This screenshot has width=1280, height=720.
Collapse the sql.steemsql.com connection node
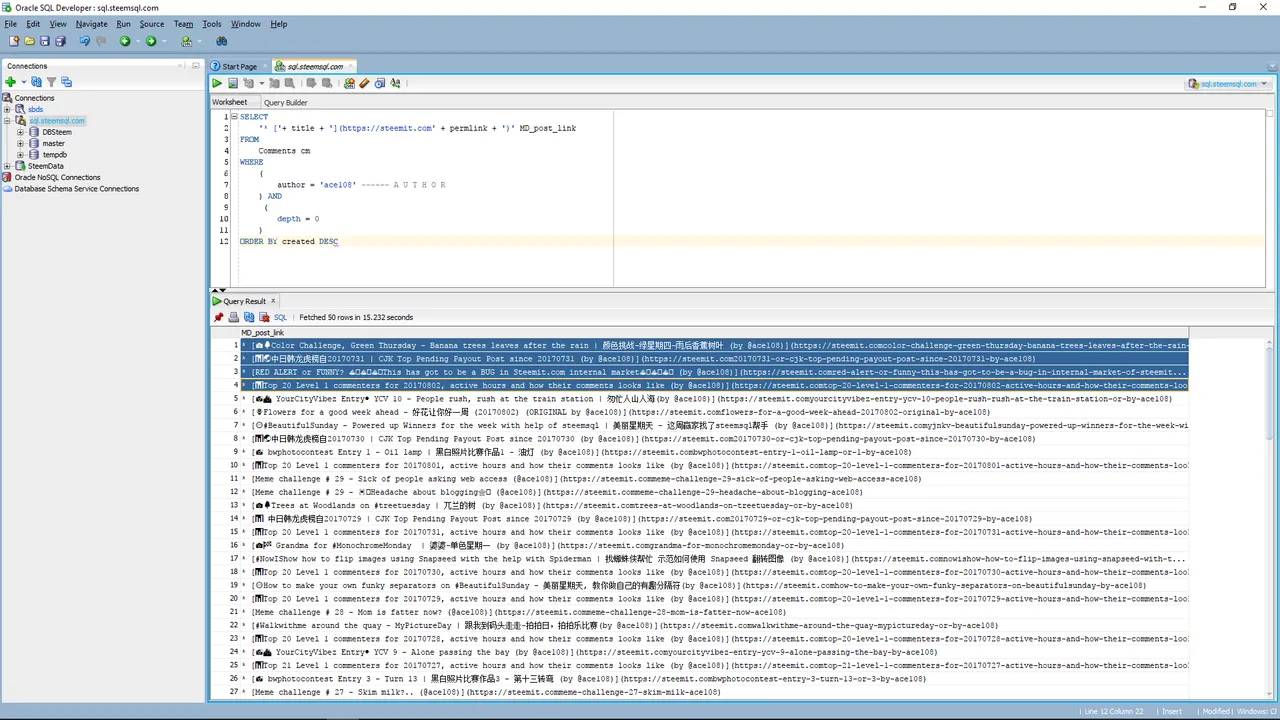click(x=7, y=121)
